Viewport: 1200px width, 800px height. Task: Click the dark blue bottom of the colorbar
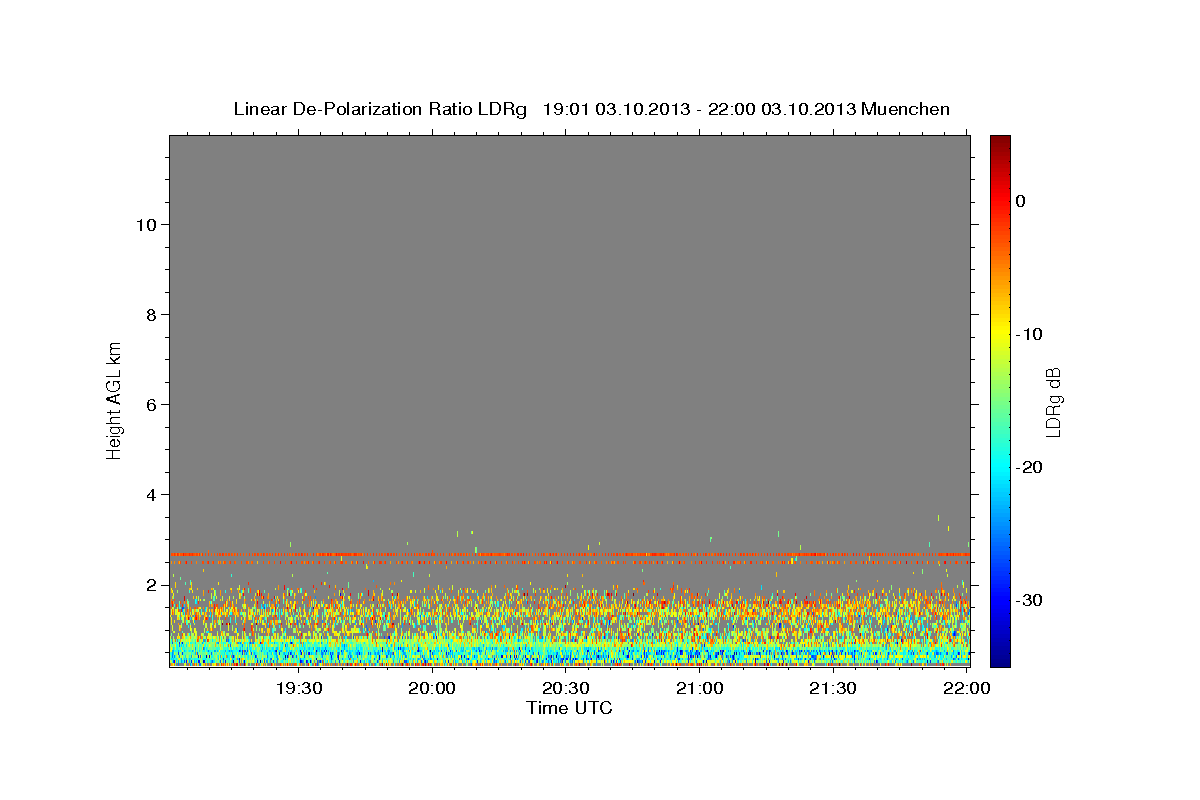click(x=1000, y=658)
